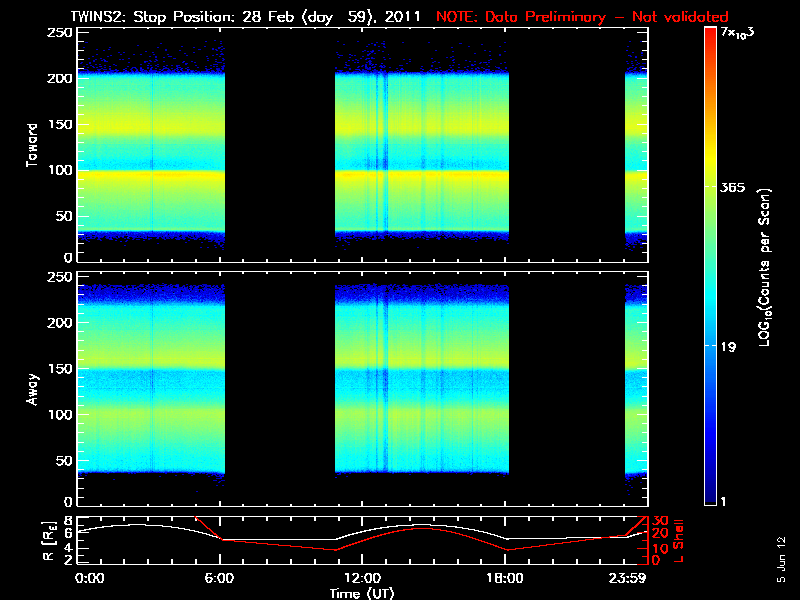This screenshot has height=600, width=800.
Task: Select the 0:00 time tick label
Action: click(90, 578)
